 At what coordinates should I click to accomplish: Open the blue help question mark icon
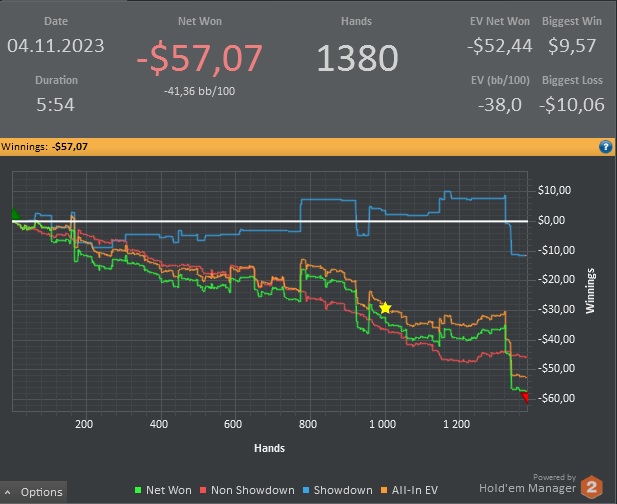pyautogui.click(x=605, y=147)
